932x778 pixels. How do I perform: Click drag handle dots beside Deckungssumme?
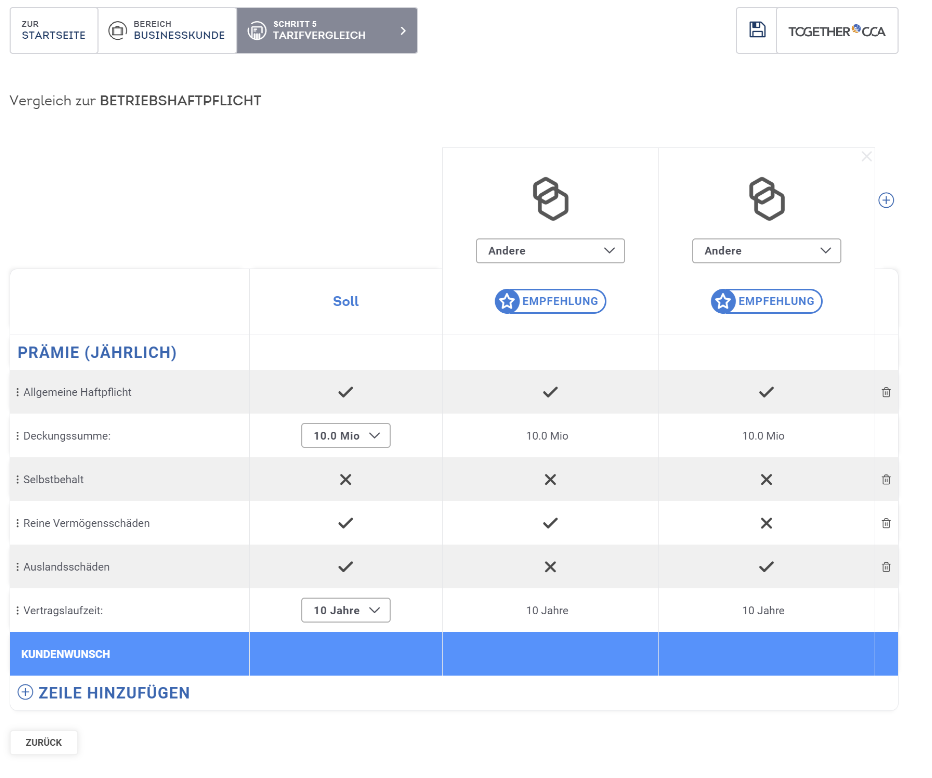(18, 436)
